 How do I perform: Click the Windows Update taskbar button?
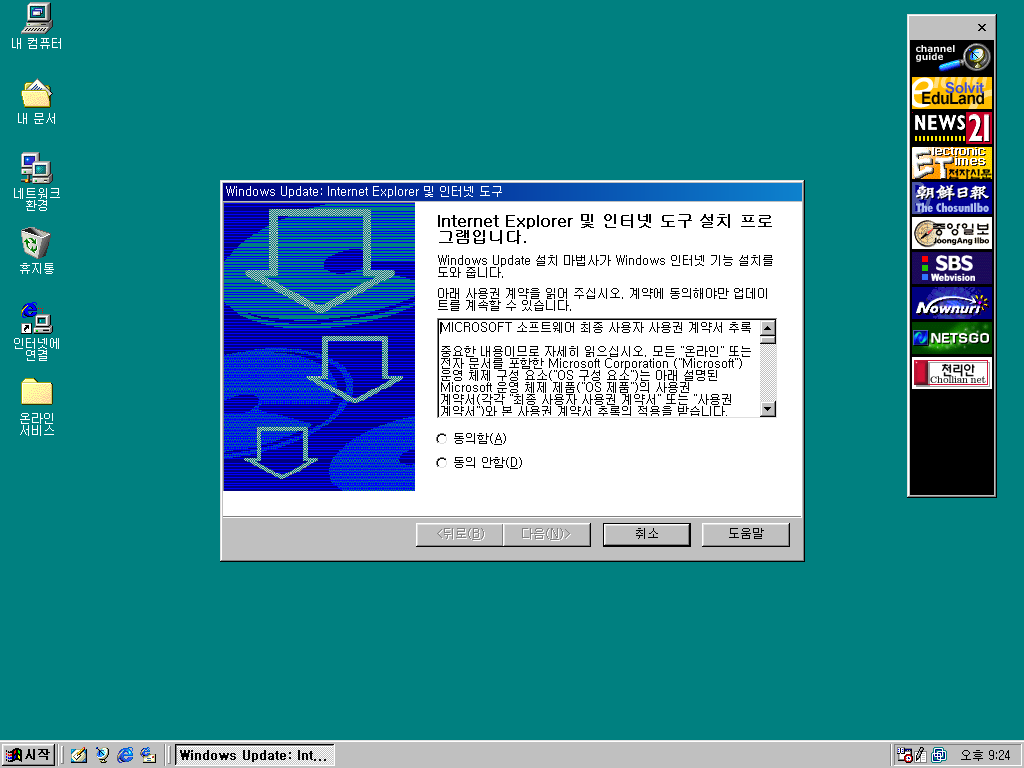click(255, 755)
